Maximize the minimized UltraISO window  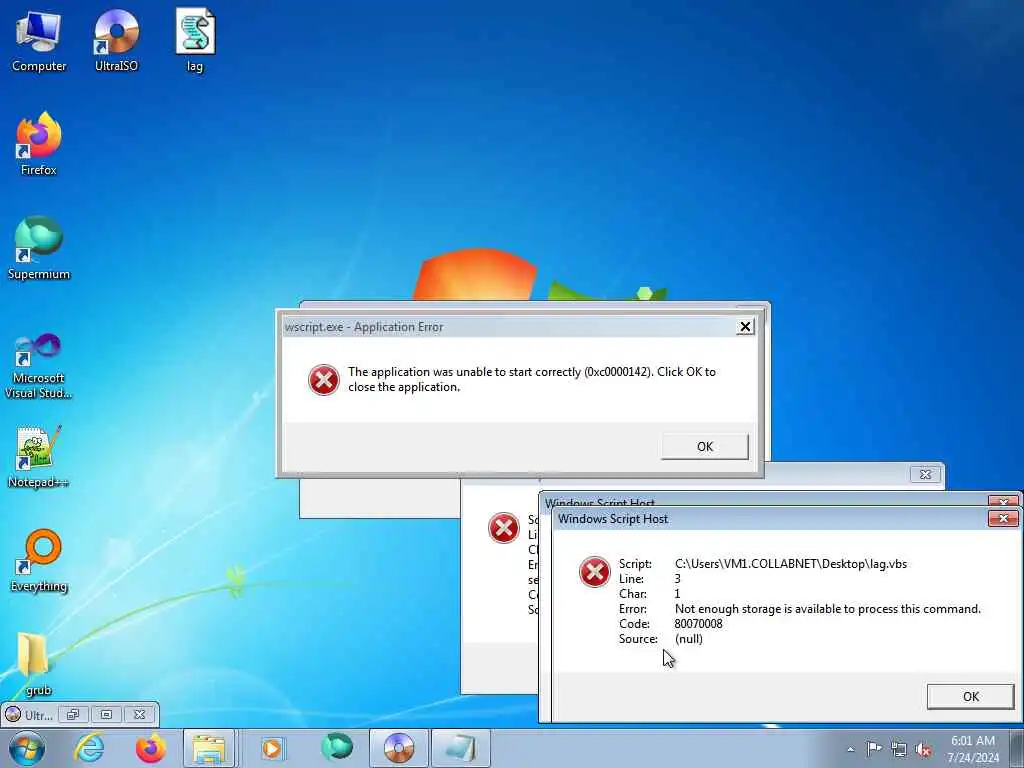tap(106, 714)
